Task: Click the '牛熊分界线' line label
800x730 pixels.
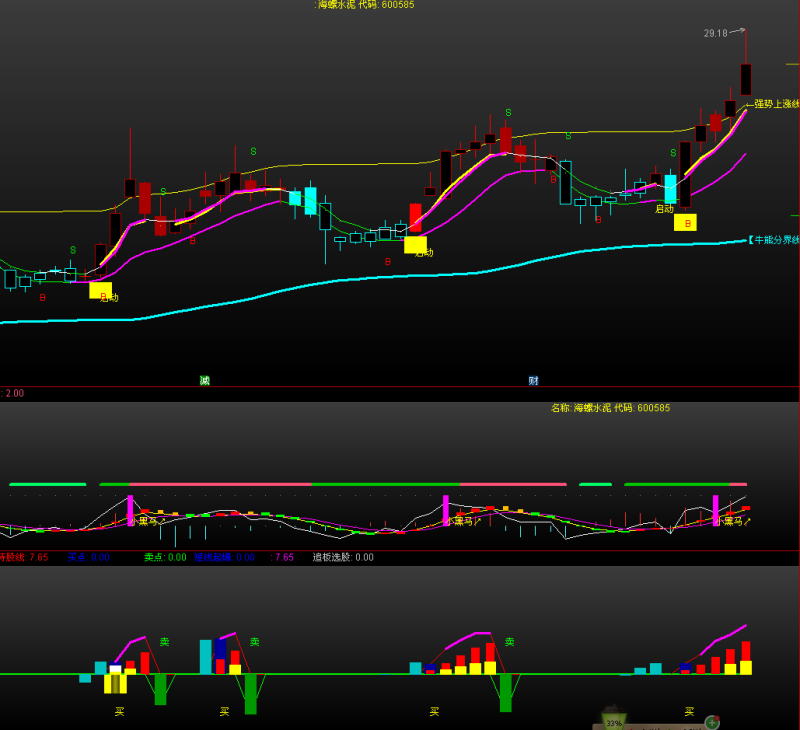Action: click(x=773, y=240)
